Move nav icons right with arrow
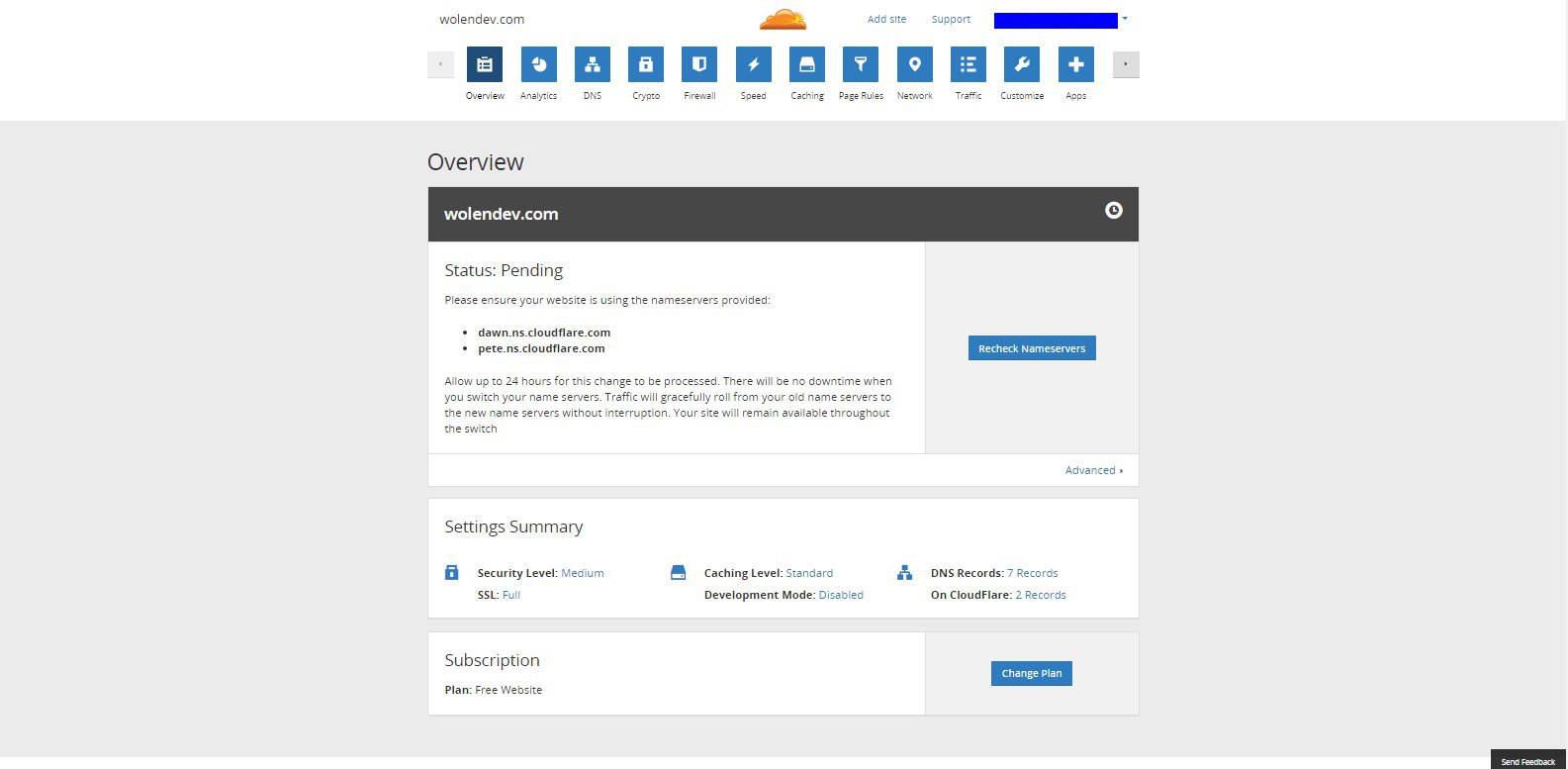 tap(1126, 64)
